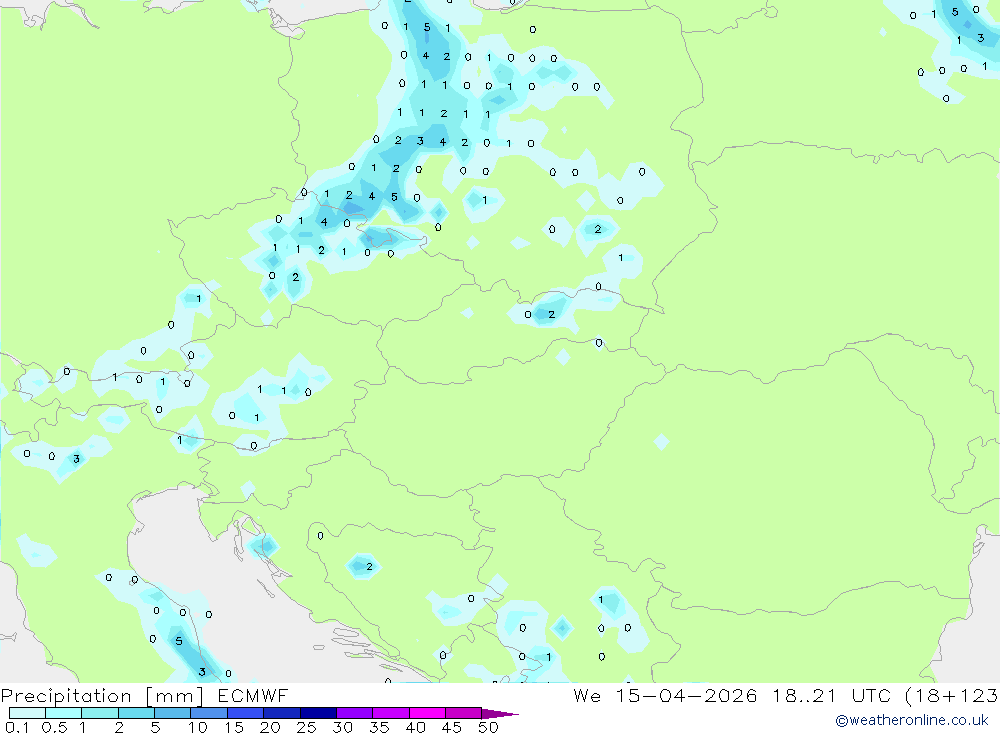Click the date '15-04-2026' in the footer
Image resolution: width=1000 pixels, height=733 pixels.
[x=687, y=695]
